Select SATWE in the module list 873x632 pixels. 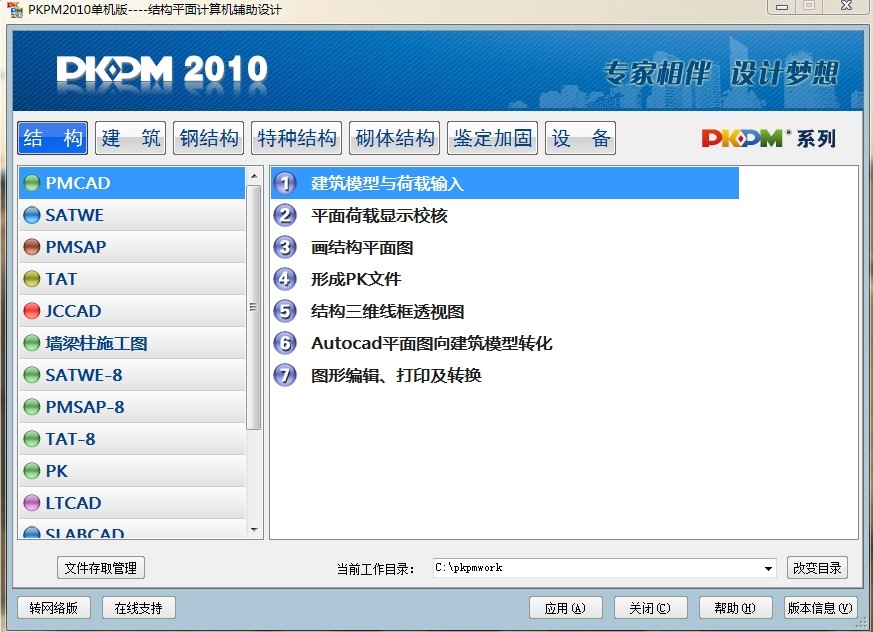pyautogui.click(x=132, y=215)
